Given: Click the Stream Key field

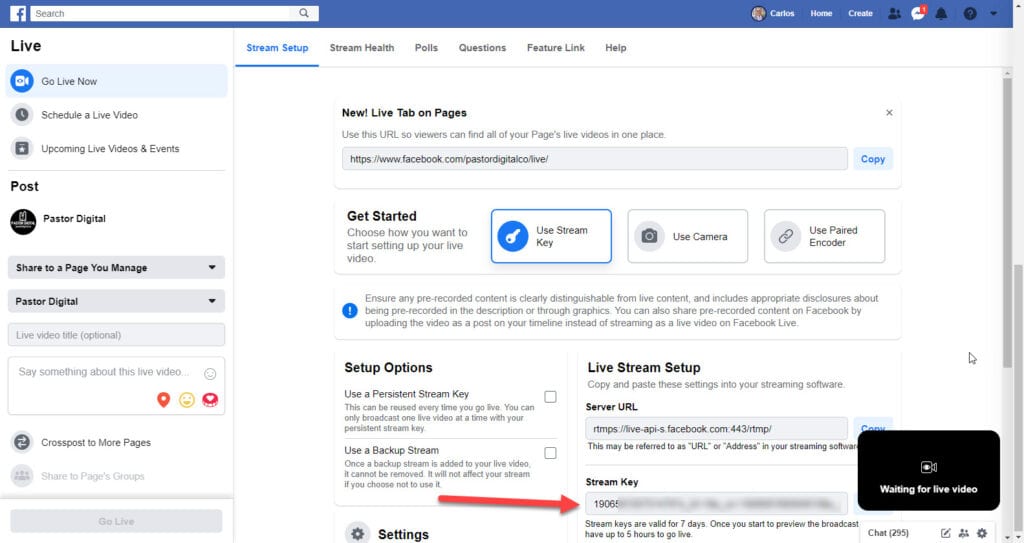Looking at the screenshot, I should [x=716, y=504].
